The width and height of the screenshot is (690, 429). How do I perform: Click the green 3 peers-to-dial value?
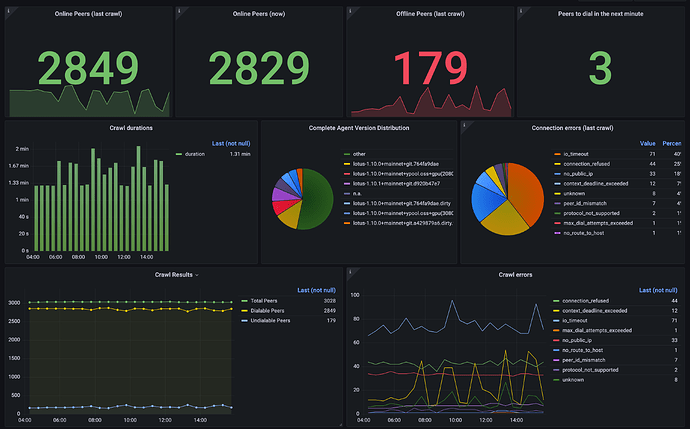(x=600, y=67)
